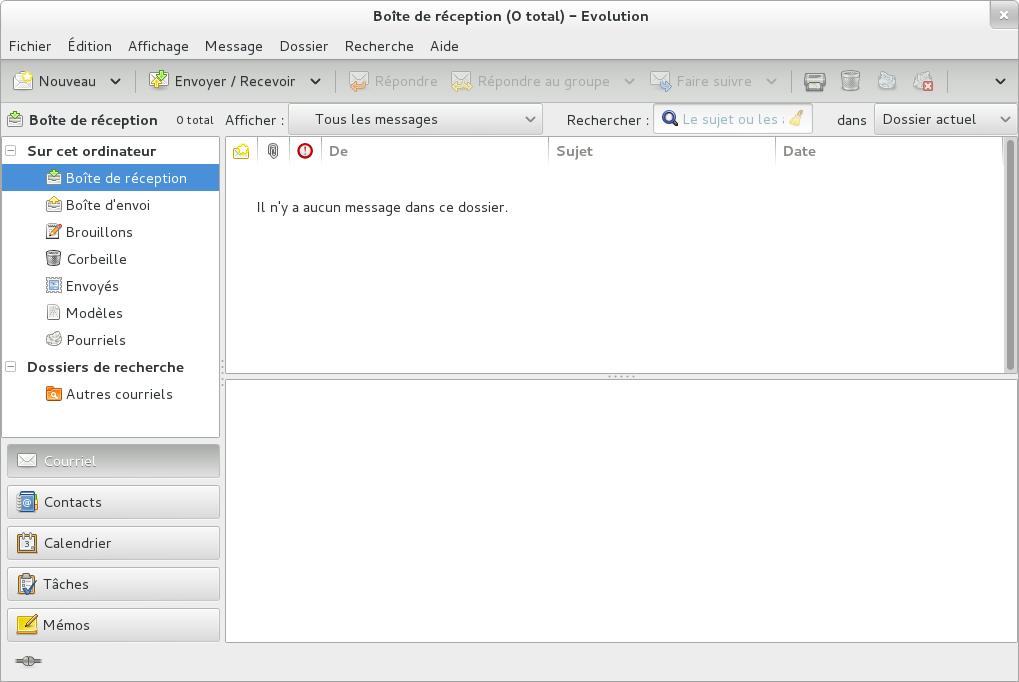Sort by message status column
Screen dimensions: 1019x682
(241, 150)
